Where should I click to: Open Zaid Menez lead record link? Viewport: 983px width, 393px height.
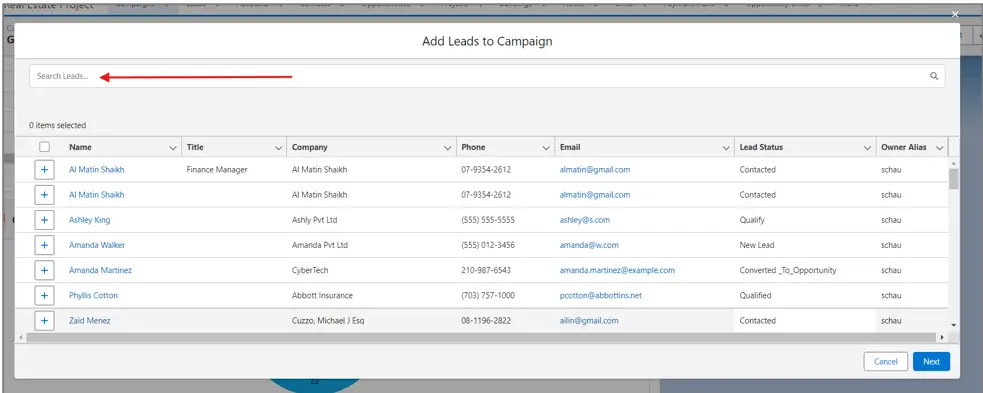tap(90, 320)
